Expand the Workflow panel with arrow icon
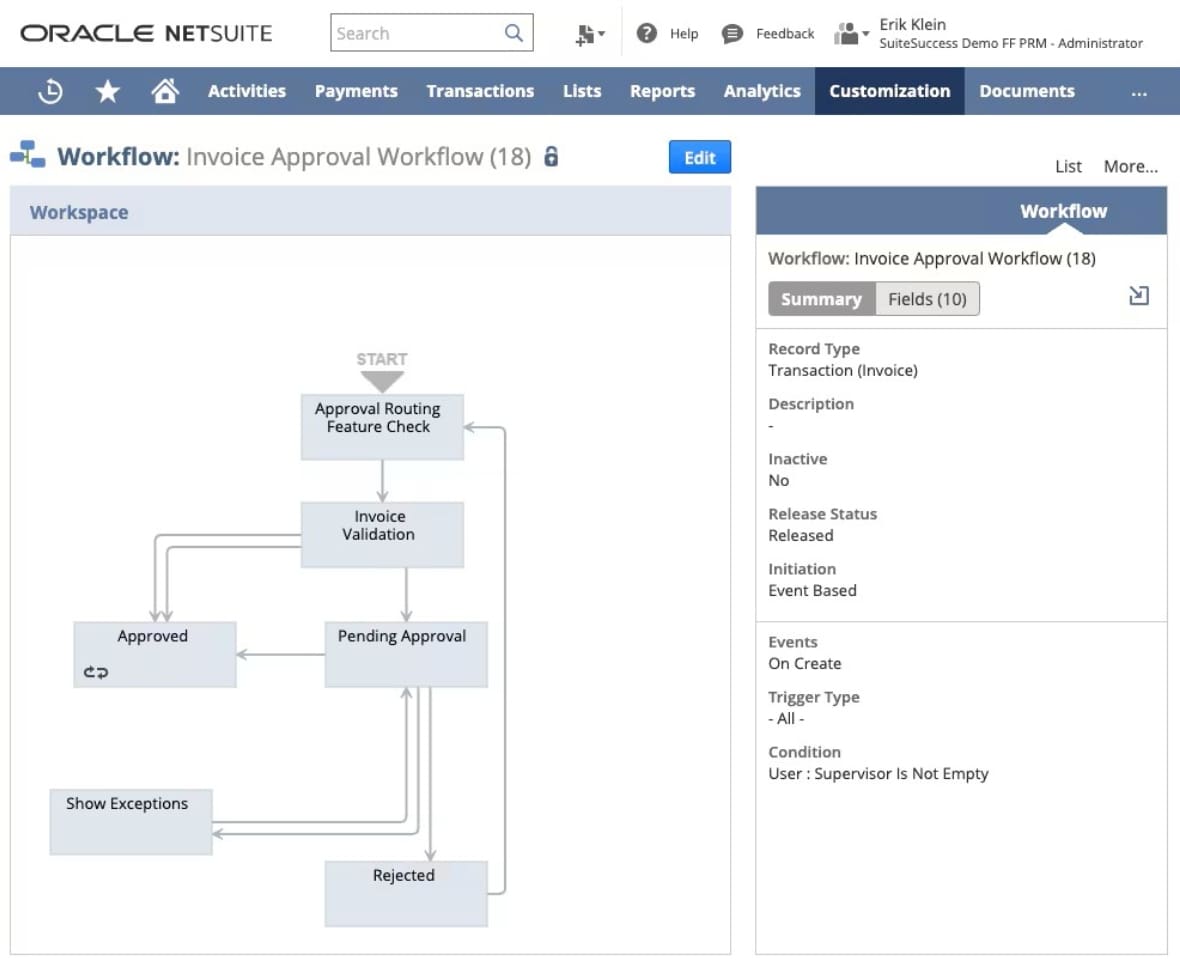The image size is (1180, 969). (1138, 296)
